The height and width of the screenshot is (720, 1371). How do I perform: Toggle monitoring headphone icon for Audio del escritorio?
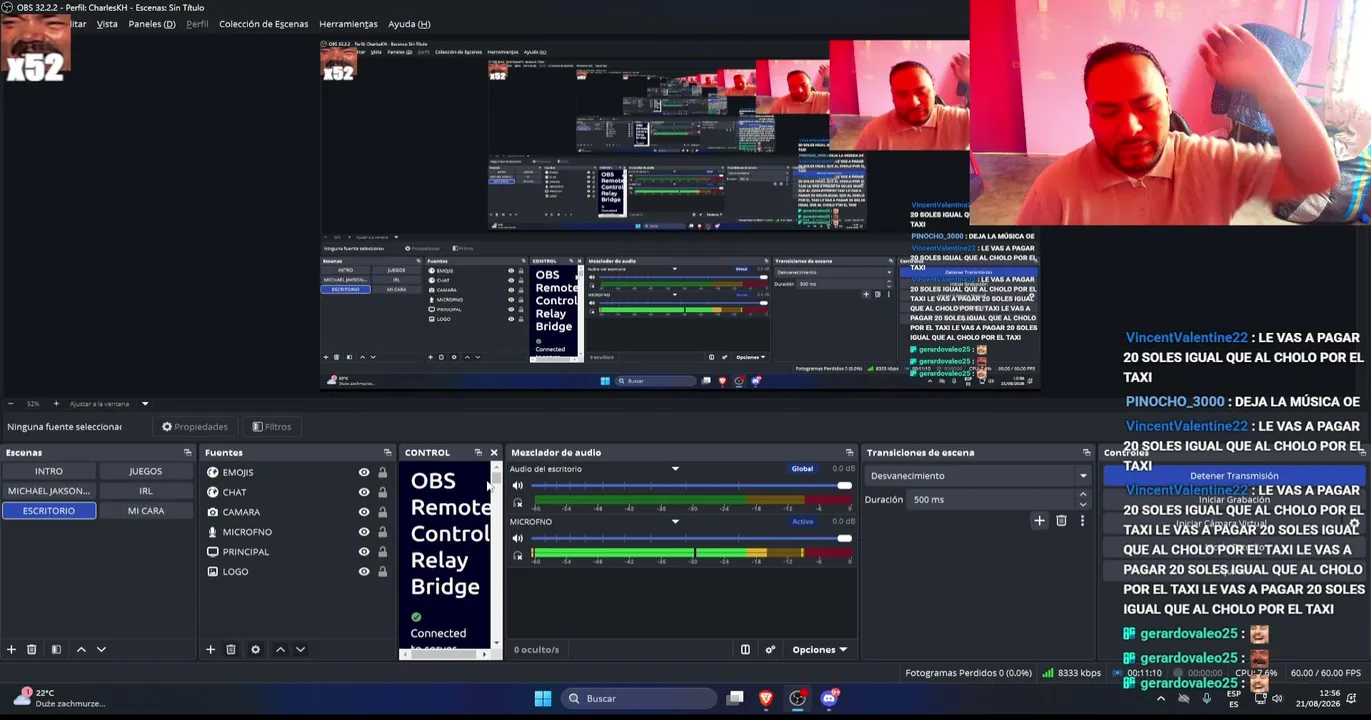(517, 503)
